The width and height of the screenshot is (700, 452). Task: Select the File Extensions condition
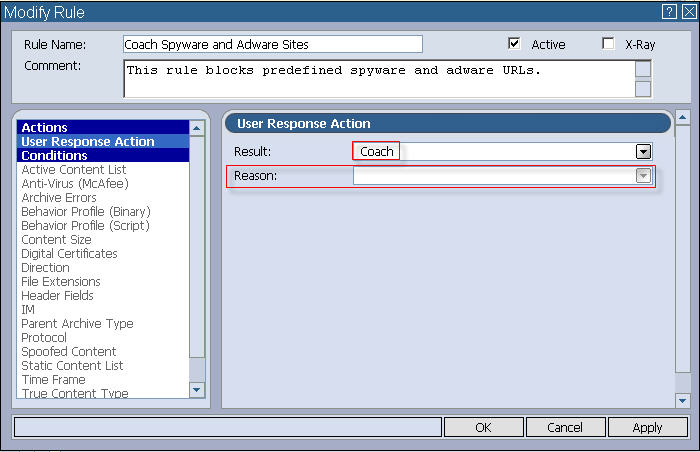(61, 282)
